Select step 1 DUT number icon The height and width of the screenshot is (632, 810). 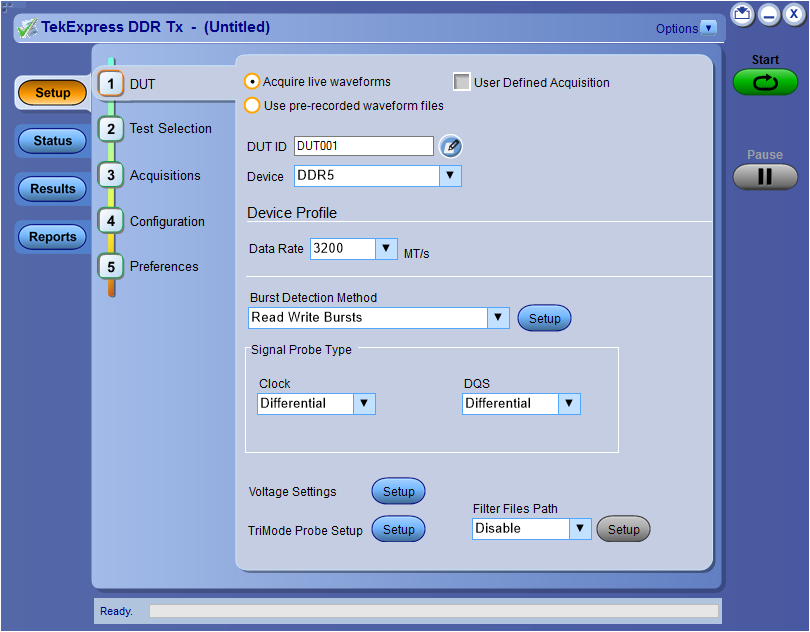point(111,84)
